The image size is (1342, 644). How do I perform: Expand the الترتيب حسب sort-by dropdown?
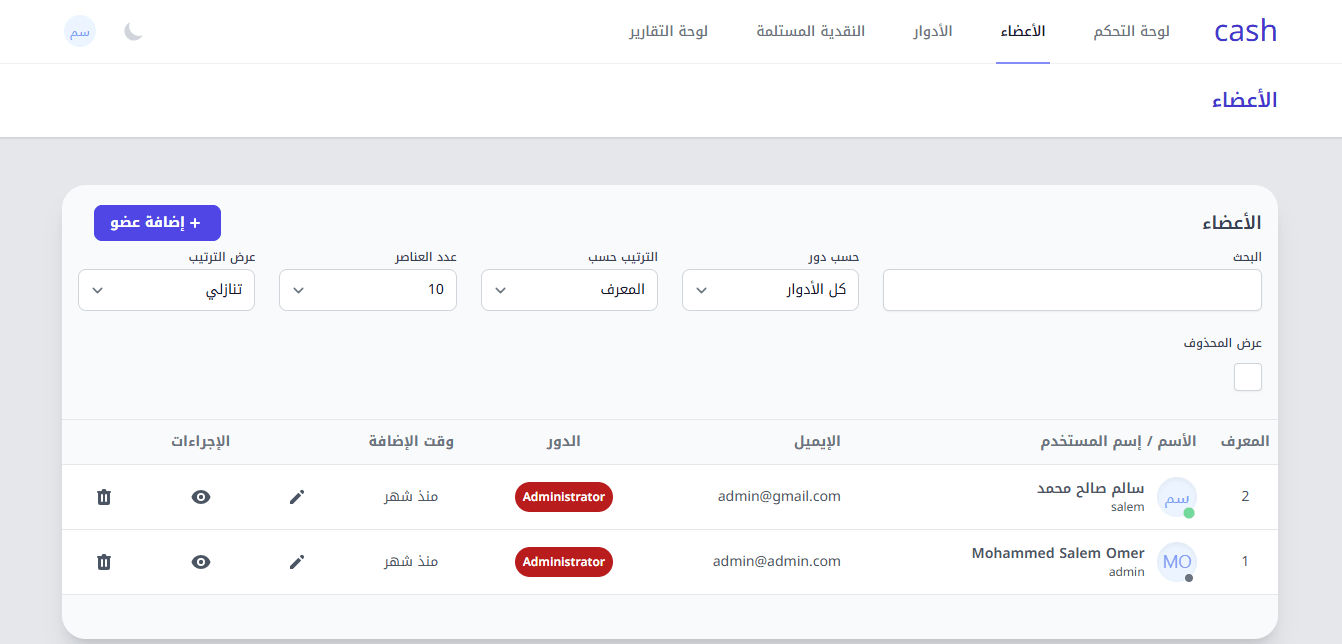[x=569, y=290]
